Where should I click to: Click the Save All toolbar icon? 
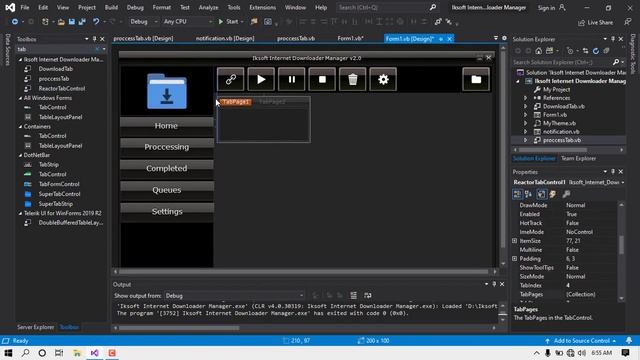tap(82, 22)
